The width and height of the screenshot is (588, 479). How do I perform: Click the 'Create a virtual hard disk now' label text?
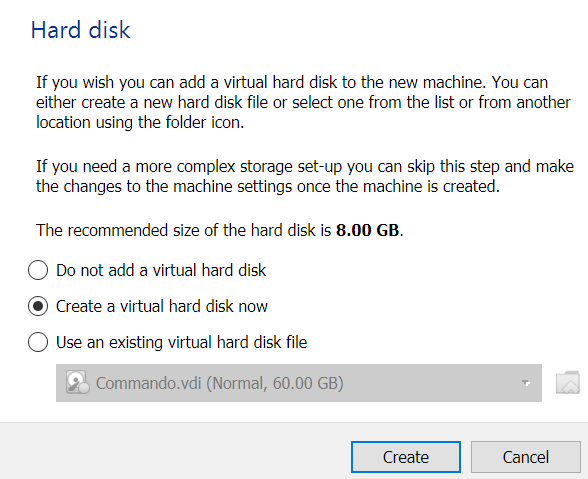162,306
